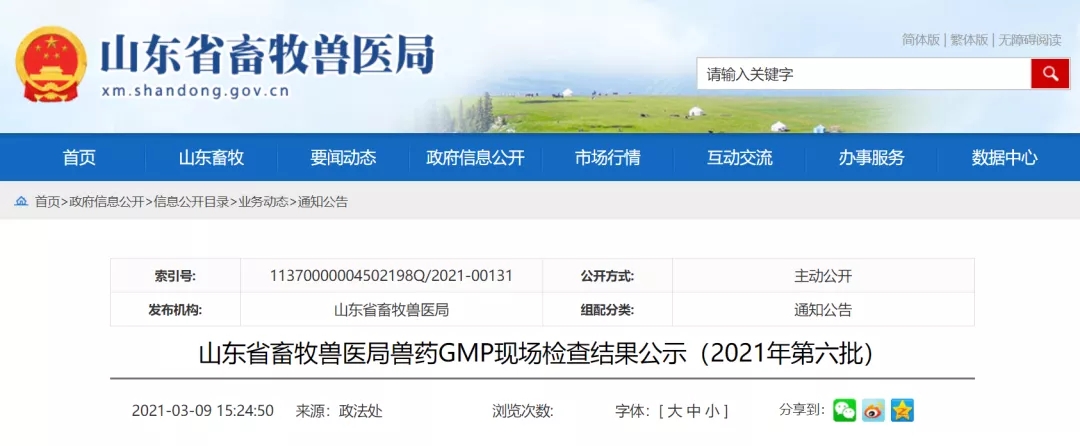Image resolution: width=1080 pixels, height=446 pixels.
Task: Share via the WeChat icon
Action: coord(844,410)
